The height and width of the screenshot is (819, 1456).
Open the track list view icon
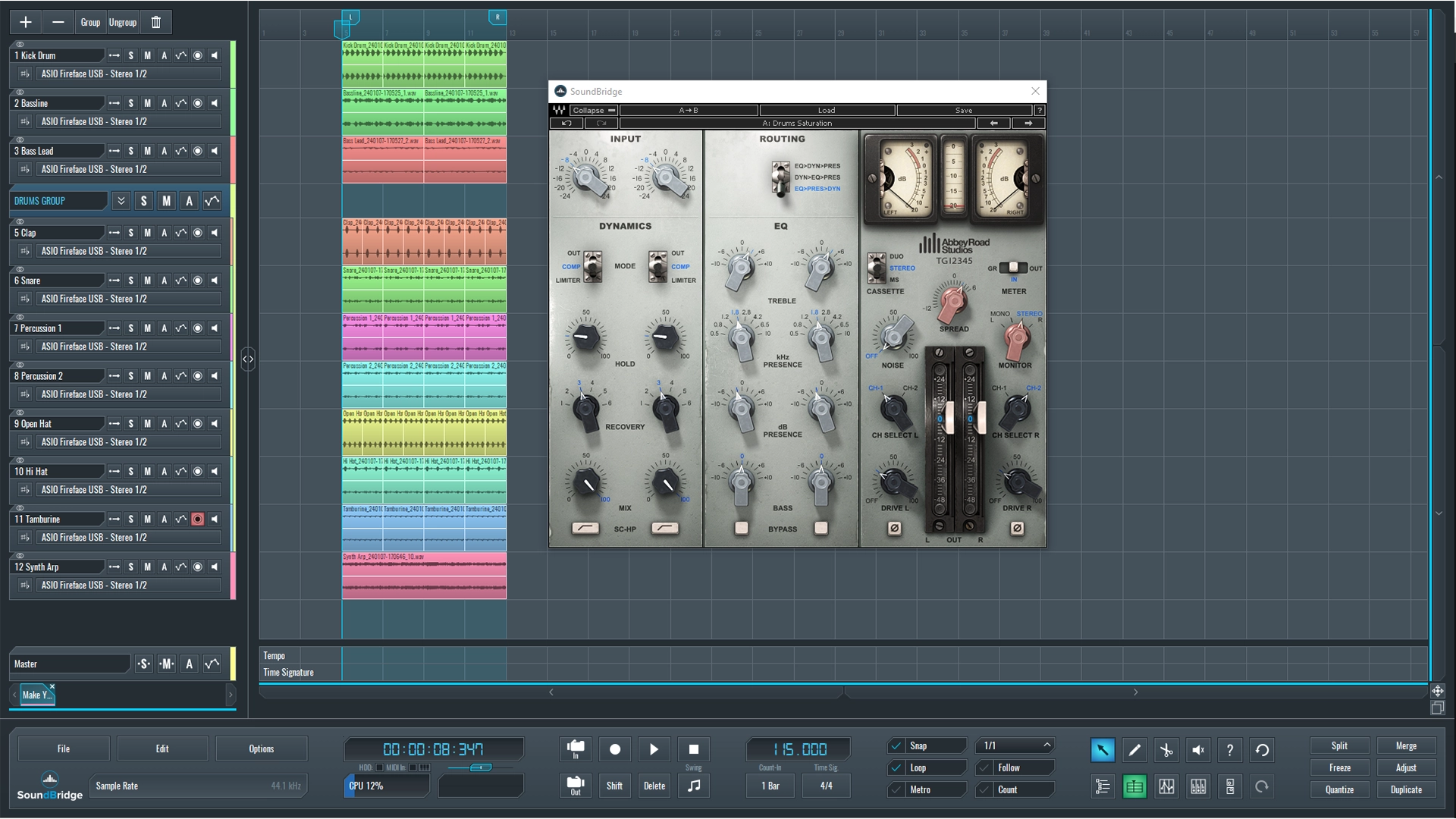pos(1103,786)
